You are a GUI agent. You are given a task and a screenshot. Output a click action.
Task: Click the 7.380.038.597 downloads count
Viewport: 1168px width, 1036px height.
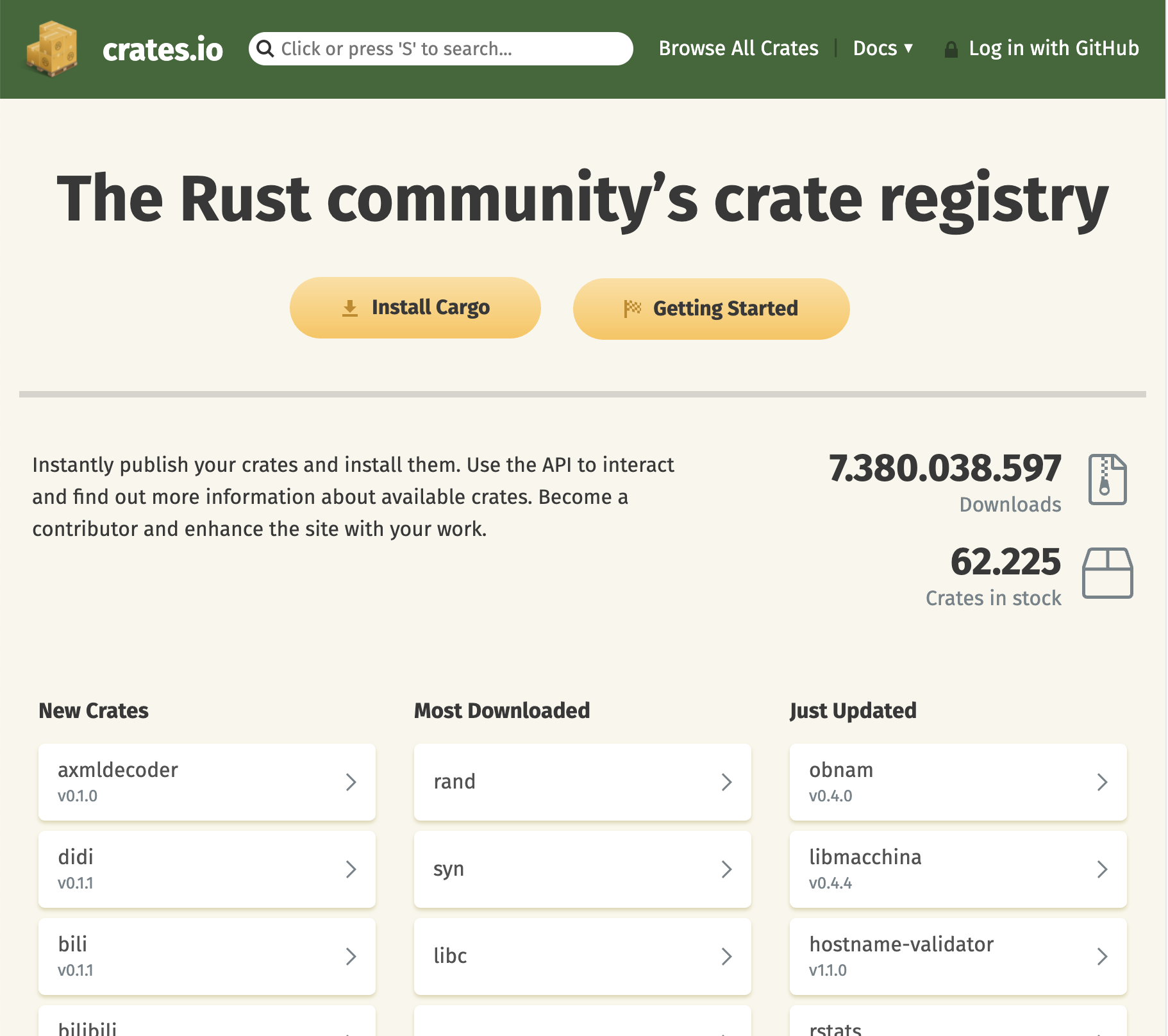945,468
